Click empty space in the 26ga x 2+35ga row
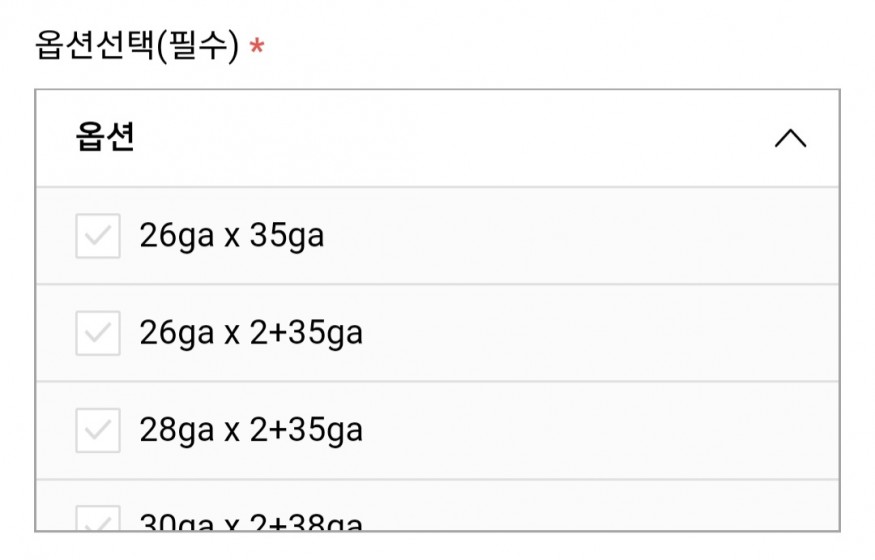Screen dimensions: 875x560 click(600, 333)
